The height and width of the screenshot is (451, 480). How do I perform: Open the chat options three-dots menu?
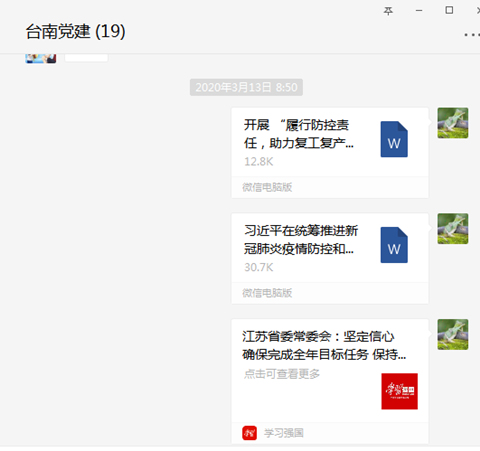pos(472,34)
